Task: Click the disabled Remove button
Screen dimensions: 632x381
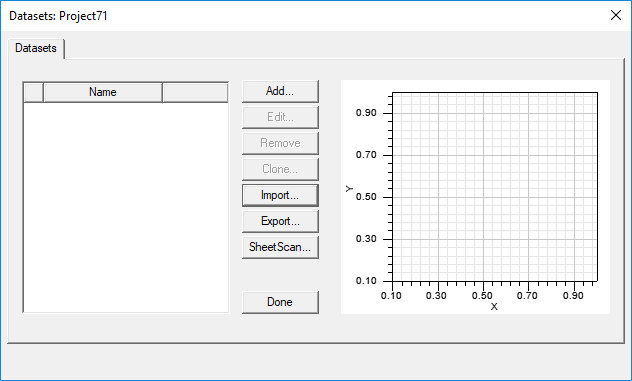Action: point(280,143)
